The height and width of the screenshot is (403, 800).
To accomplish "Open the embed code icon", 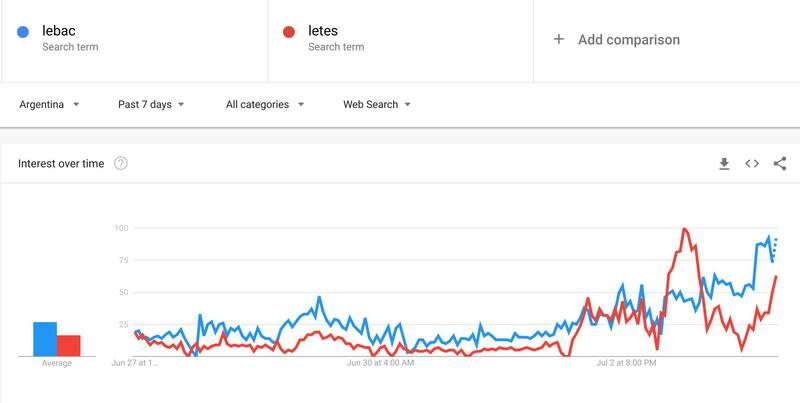I will 752,164.
